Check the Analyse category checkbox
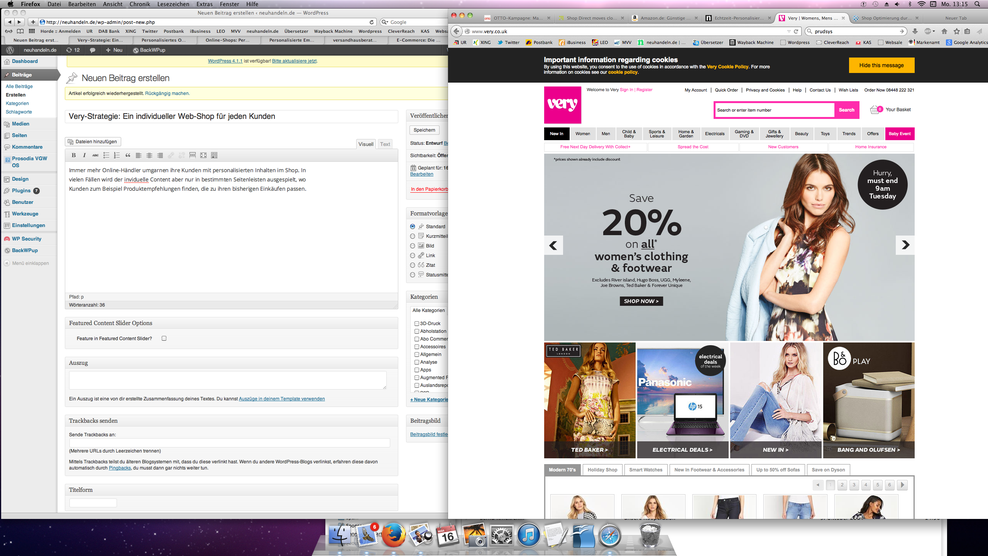 [x=416, y=362]
